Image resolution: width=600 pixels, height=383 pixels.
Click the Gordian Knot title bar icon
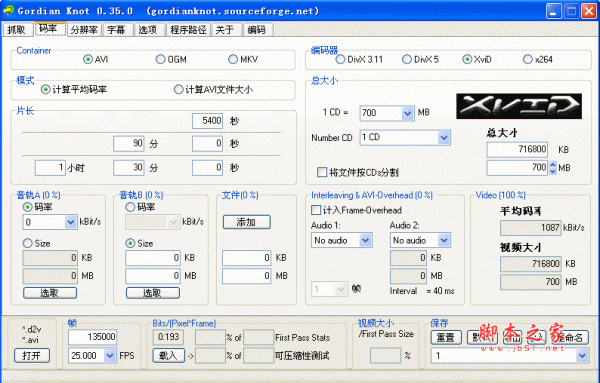coord(8,11)
